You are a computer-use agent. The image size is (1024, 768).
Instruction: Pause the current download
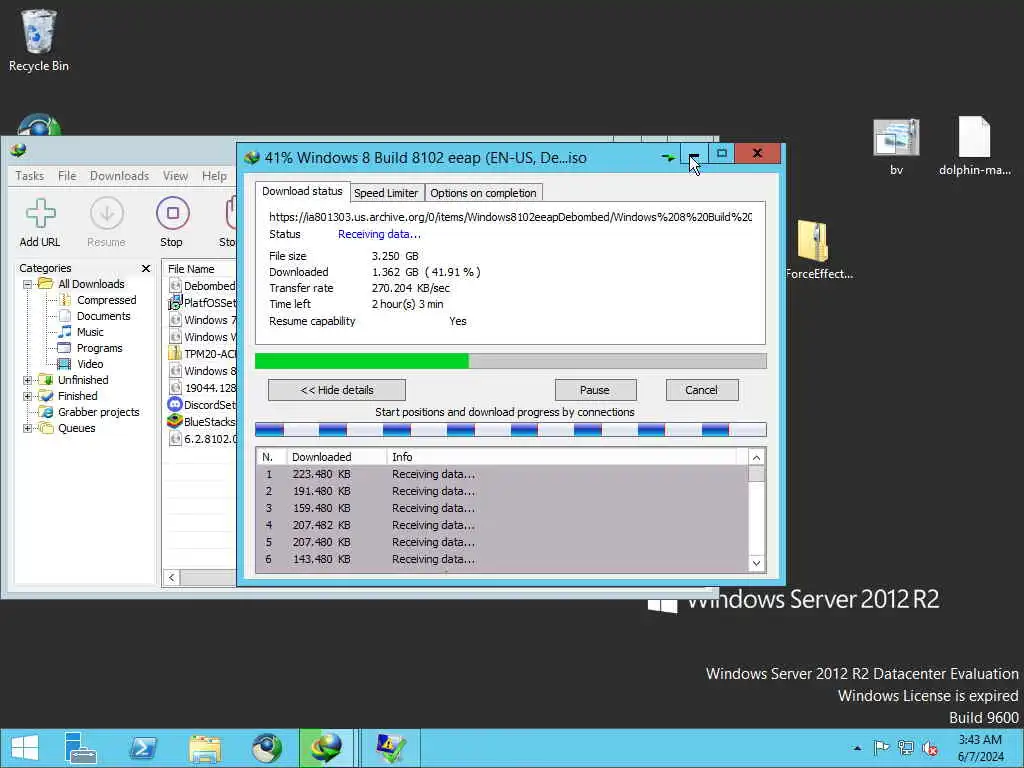click(595, 390)
